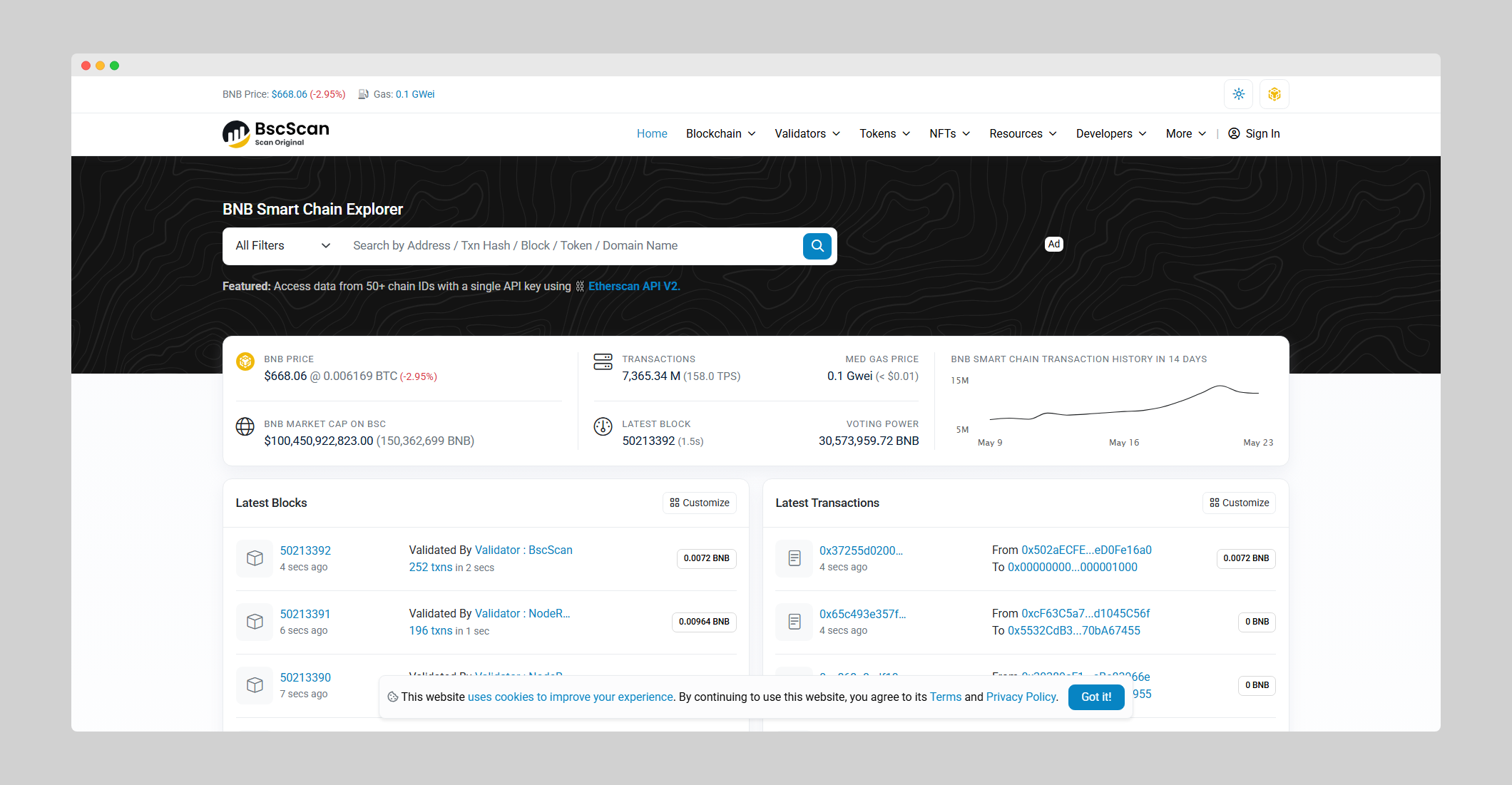Customize the Latest Blocks panel
1512x785 pixels.
700,503
